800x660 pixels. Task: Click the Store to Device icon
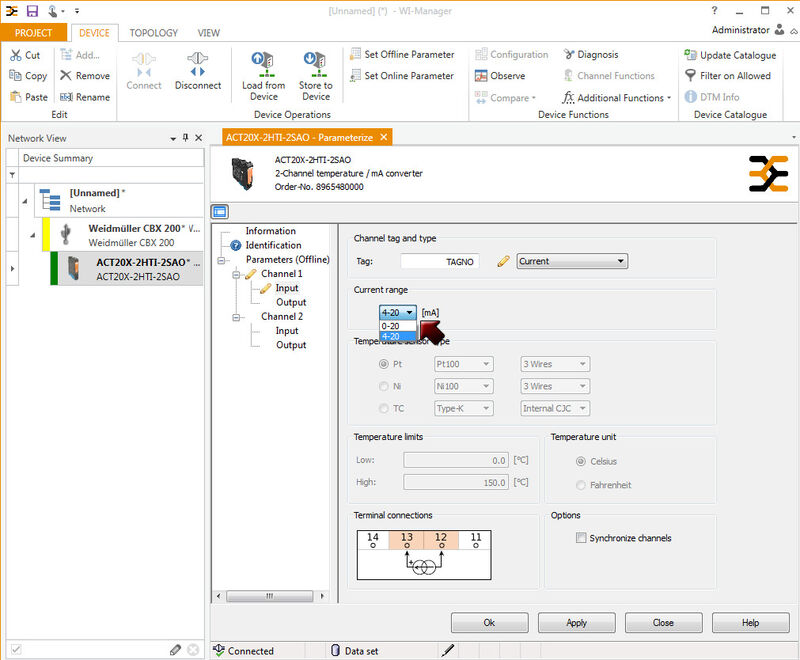(316, 62)
